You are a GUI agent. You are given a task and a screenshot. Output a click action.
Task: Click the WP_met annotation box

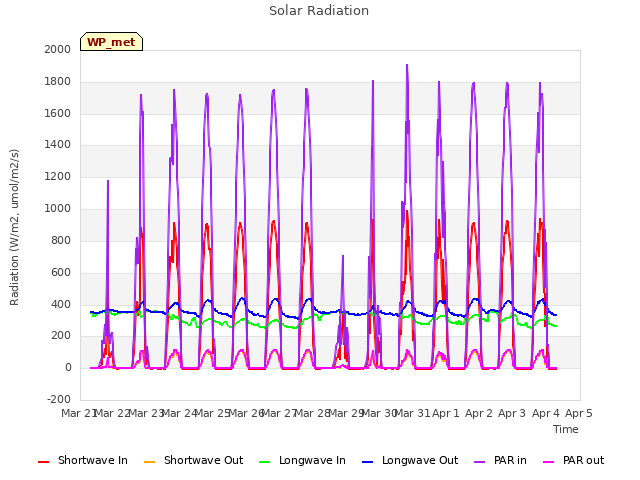111,42
